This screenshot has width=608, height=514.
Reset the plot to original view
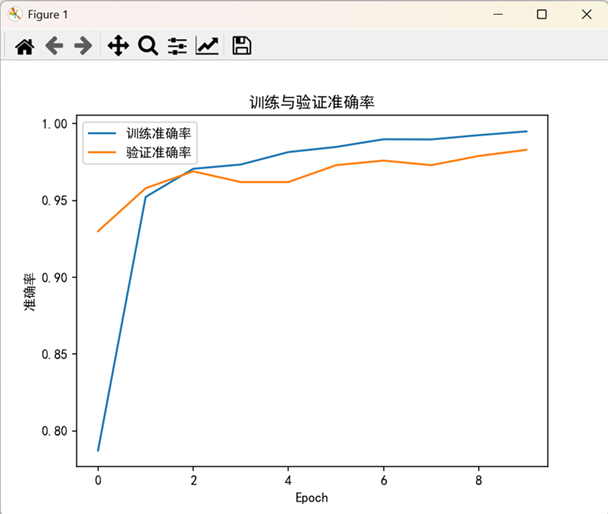click(24, 45)
